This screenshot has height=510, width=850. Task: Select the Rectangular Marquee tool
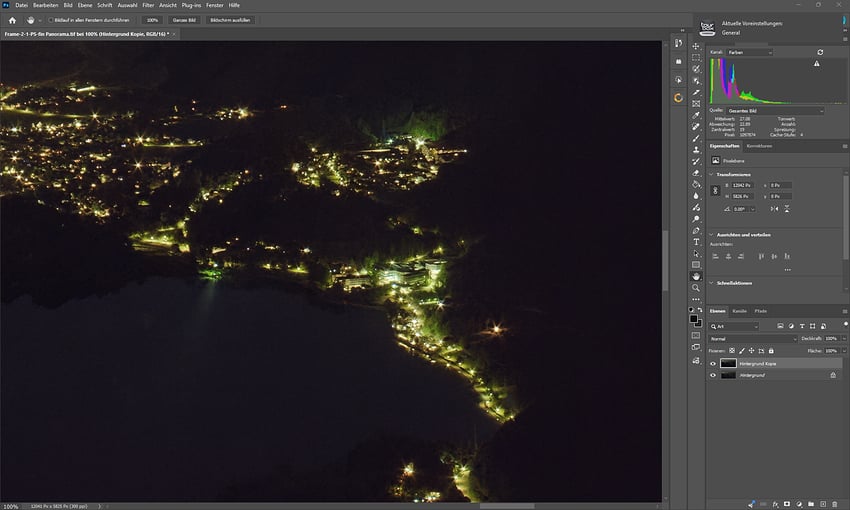pyautogui.click(x=696, y=57)
